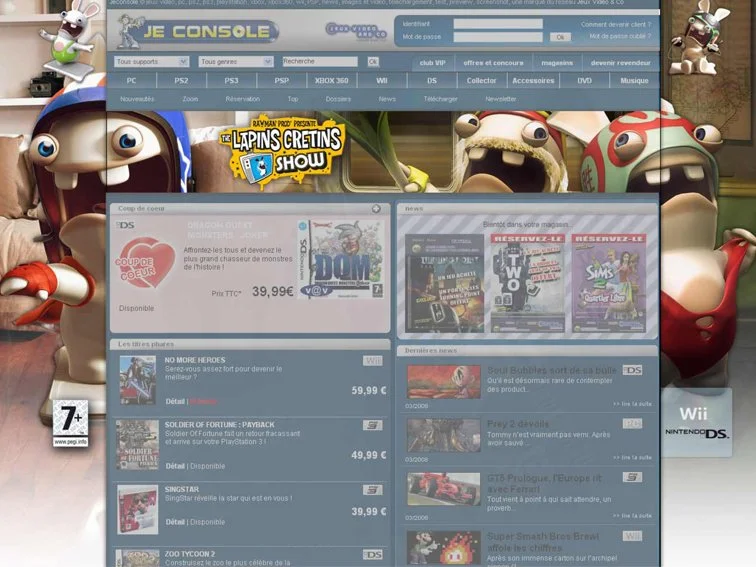This screenshot has width=756, height=567.
Task: Click the DS logo in Coup de coeur panel
Action: (x=125, y=225)
